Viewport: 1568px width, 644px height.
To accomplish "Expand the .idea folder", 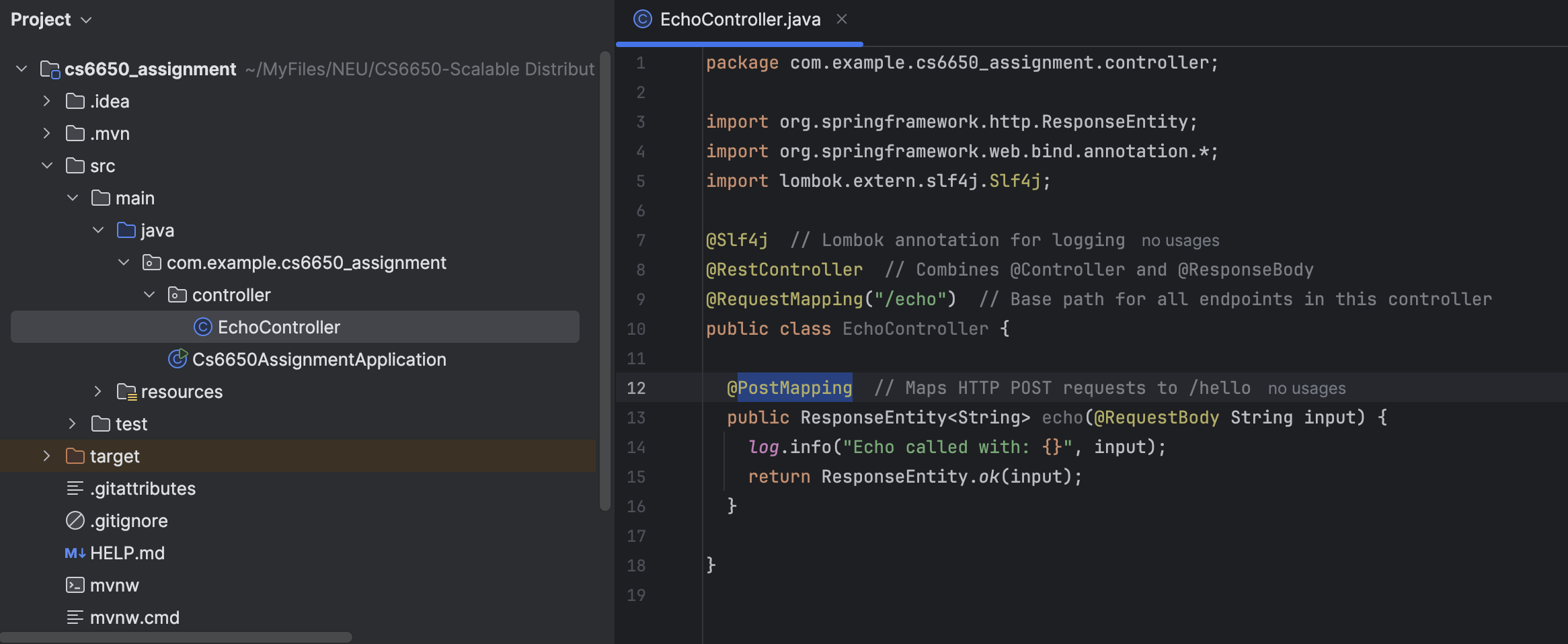I will [46, 102].
